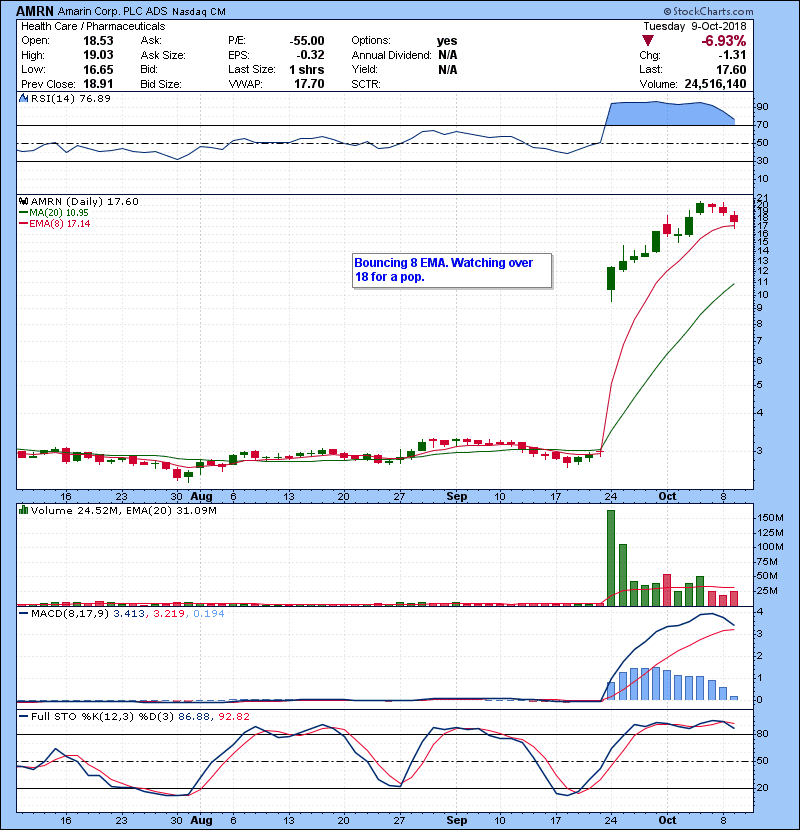Screen dimensions: 800x830
Task: Click the P/E value -55.00
Action: point(307,41)
